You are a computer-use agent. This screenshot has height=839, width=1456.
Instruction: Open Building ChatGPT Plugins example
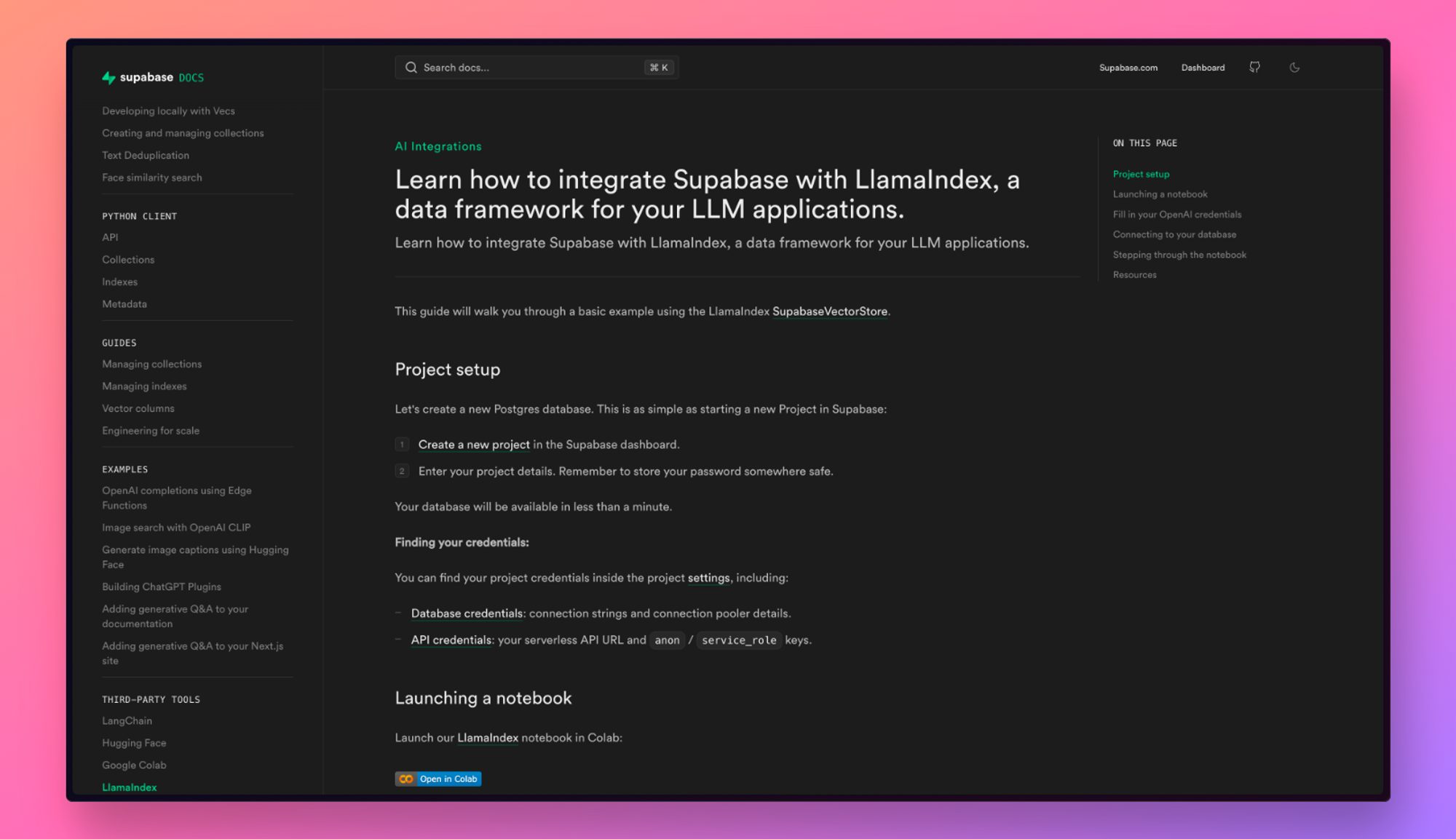(162, 586)
